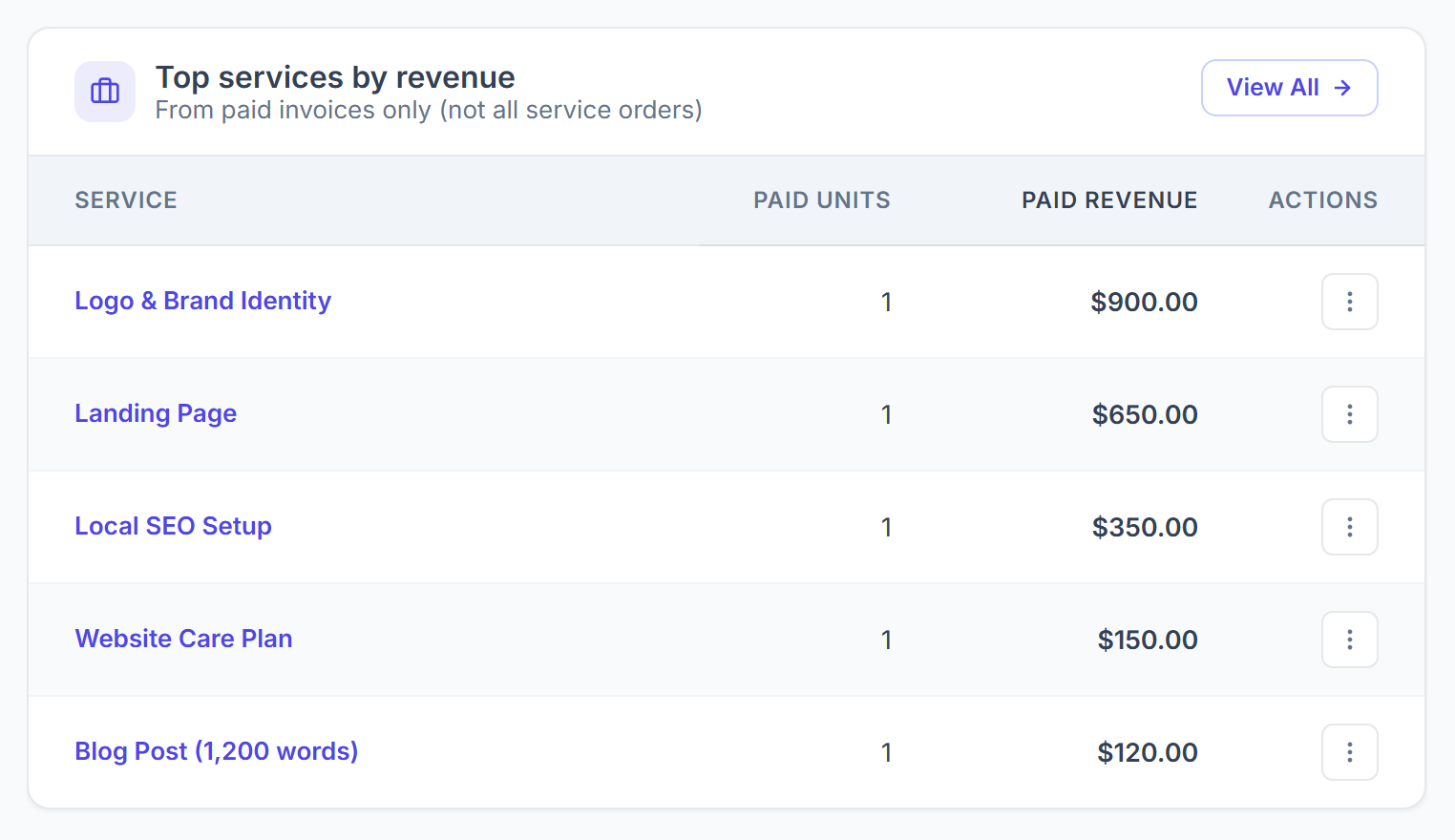Open the Blog Post (1,200 words) link
Screen dimensions: 1455x840
click(217, 751)
